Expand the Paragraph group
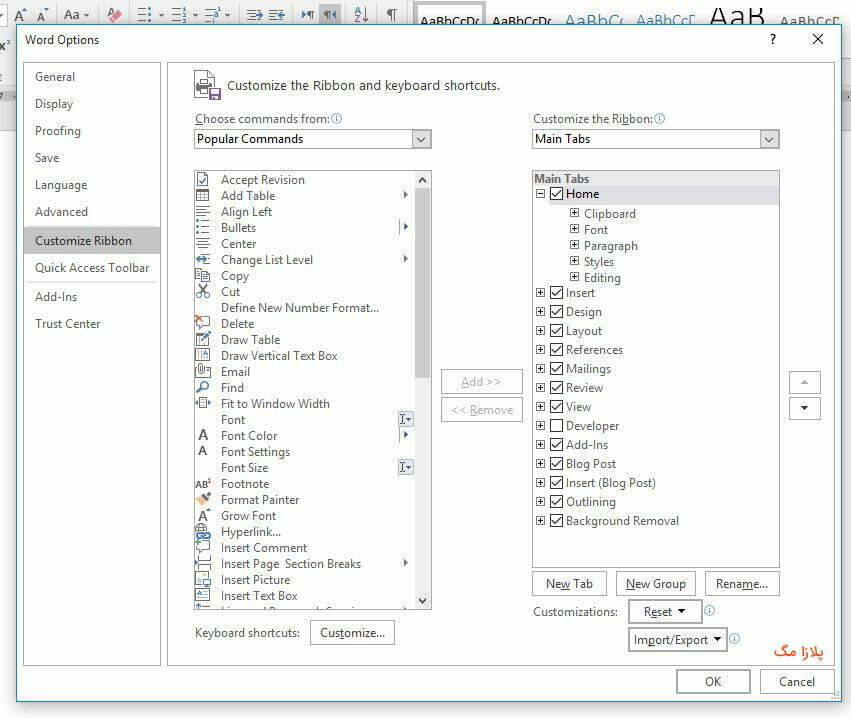This screenshot has width=851, height=718. coord(574,245)
